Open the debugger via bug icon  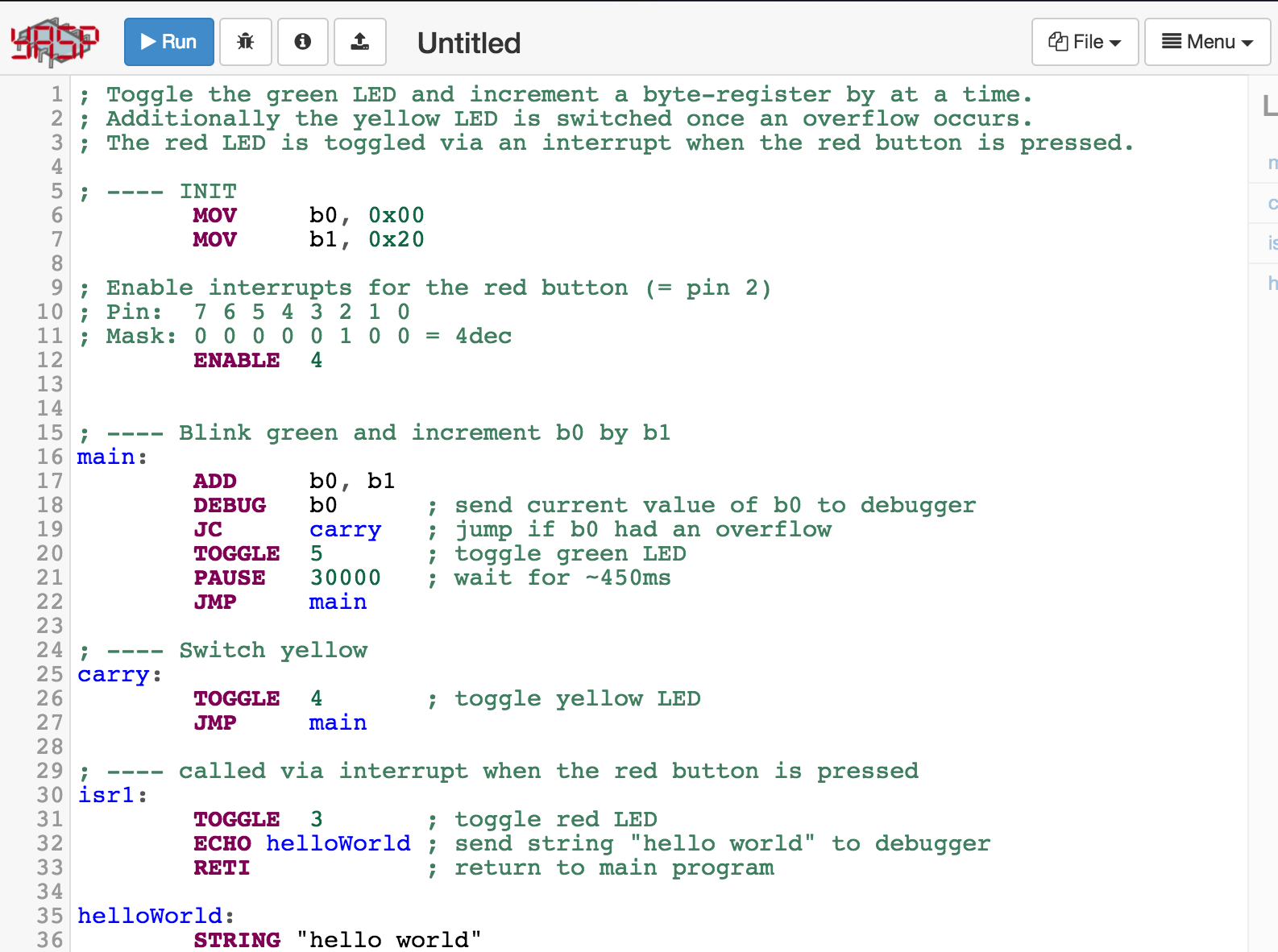pos(246,42)
